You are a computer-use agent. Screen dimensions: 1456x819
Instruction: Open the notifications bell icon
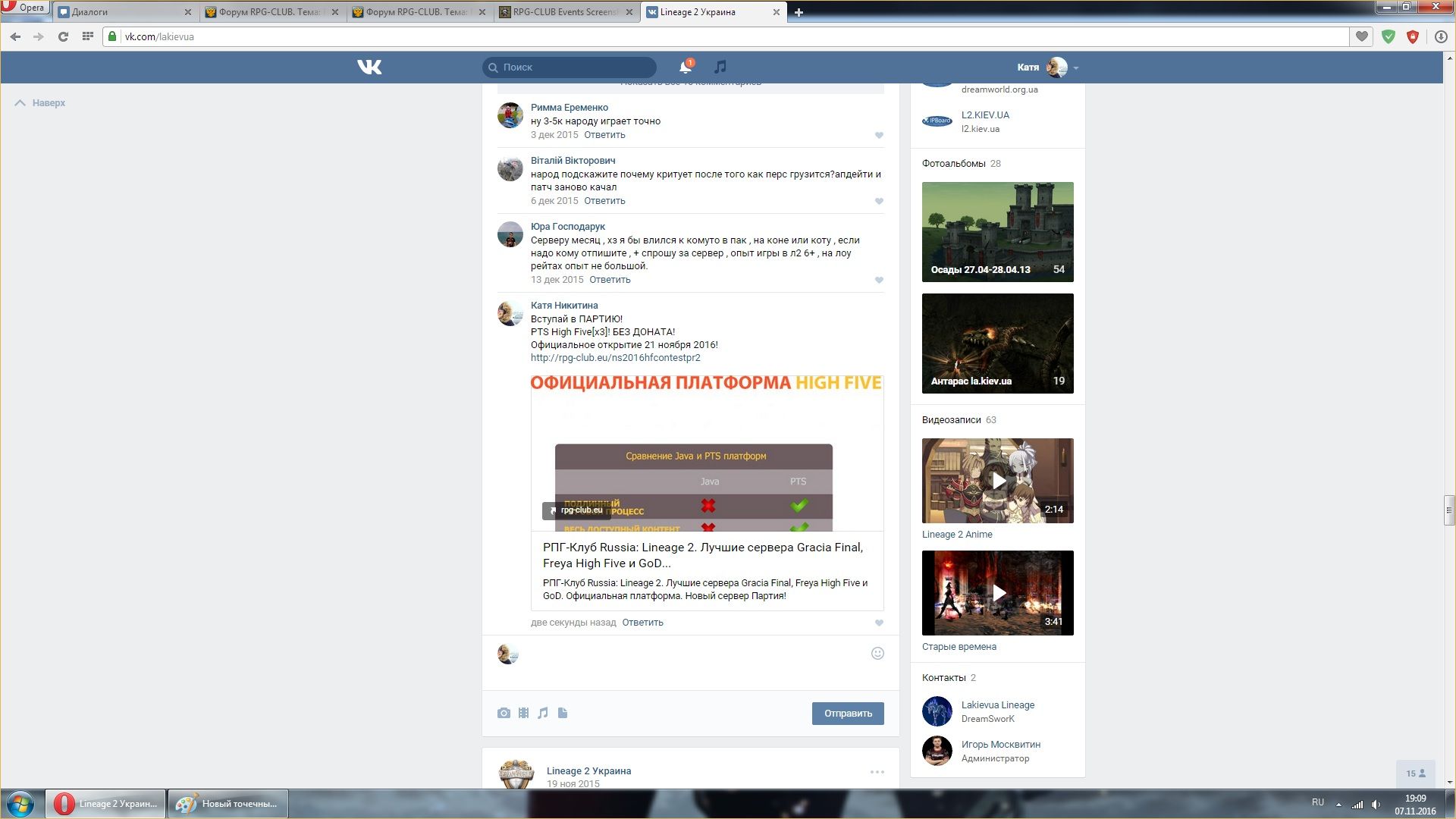click(x=685, y=67)
